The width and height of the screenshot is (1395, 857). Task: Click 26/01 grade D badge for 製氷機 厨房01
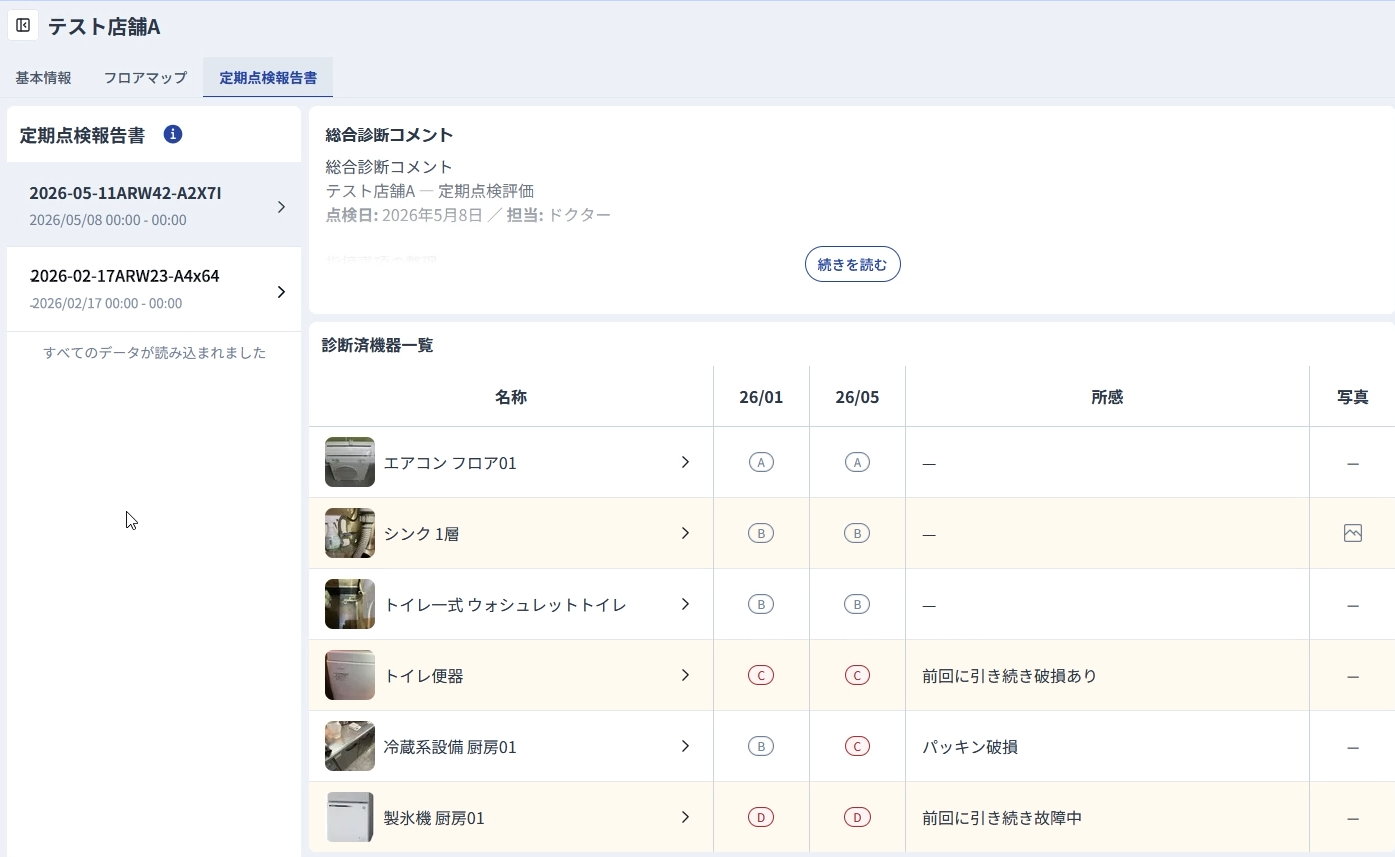(x=761, y=817)
